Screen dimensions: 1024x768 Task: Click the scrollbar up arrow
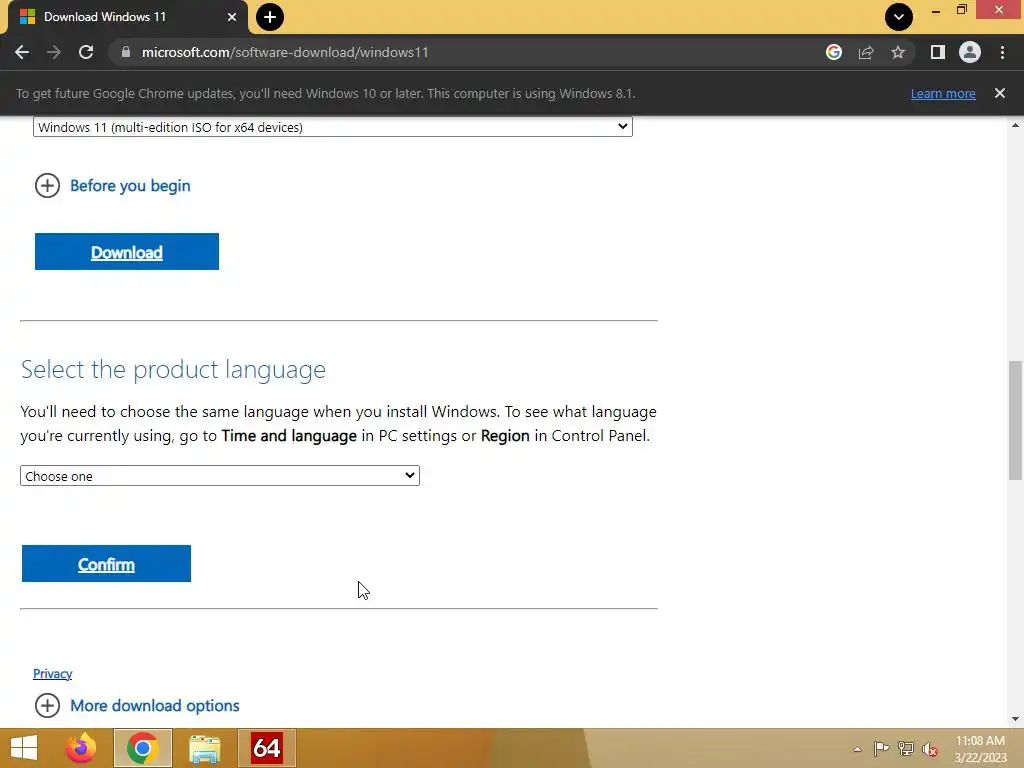[1015, 125]
